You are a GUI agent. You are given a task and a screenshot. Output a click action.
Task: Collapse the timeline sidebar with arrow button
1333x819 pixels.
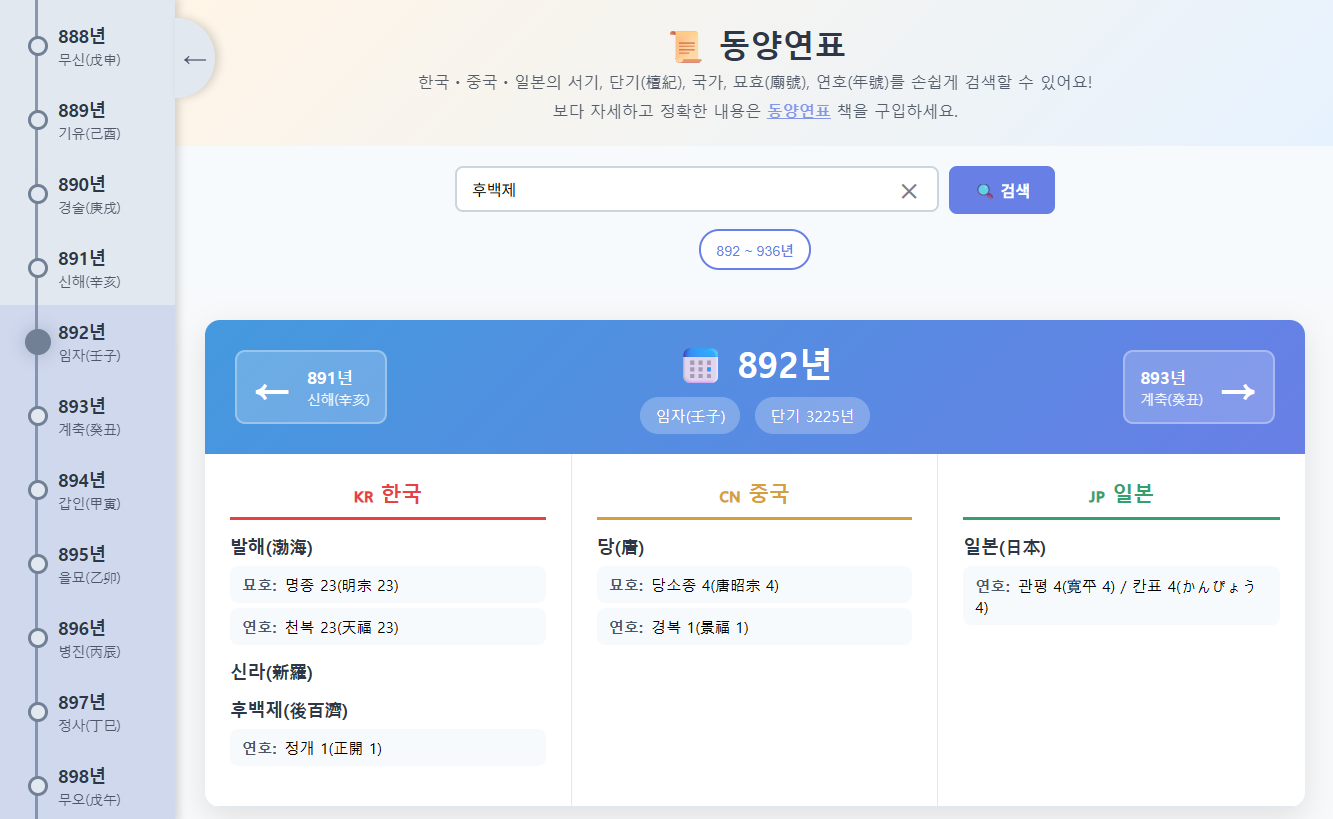tap(194, 59)
